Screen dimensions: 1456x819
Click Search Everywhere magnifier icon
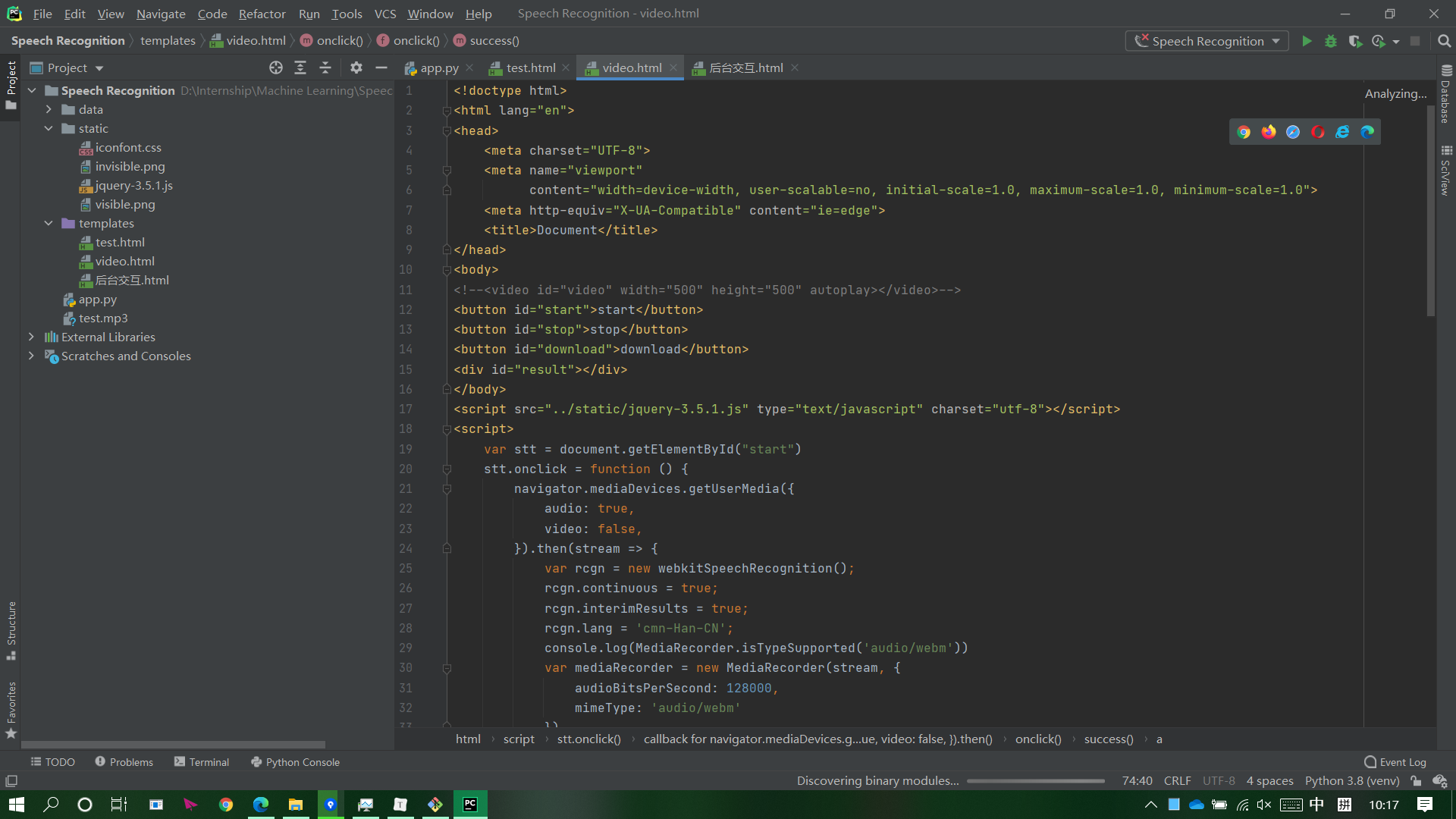pyautogui.click(x=1444, y=41)
